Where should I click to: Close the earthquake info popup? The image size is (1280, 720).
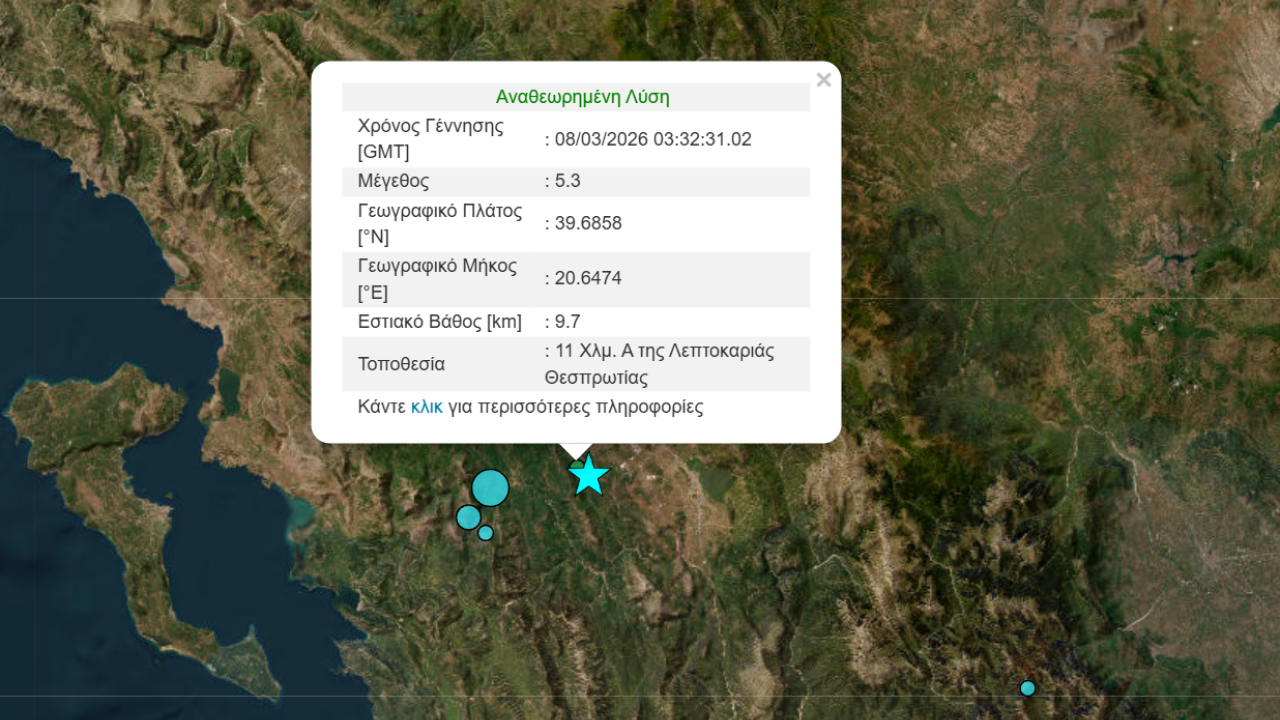pos(823,80)
